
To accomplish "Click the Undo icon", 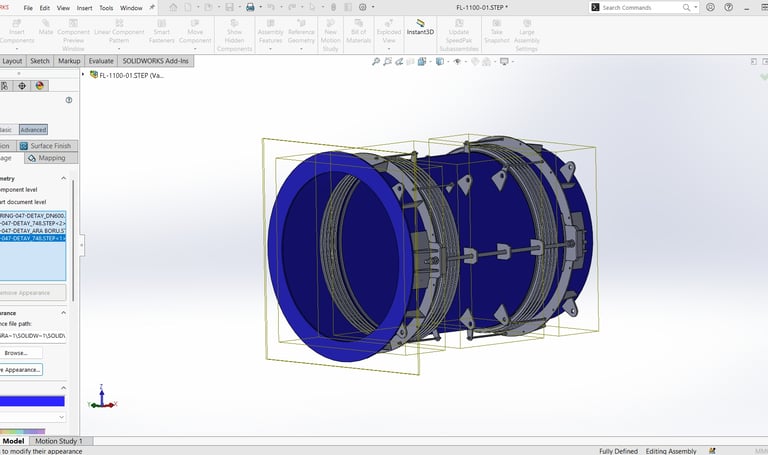I will coord(271,7).
